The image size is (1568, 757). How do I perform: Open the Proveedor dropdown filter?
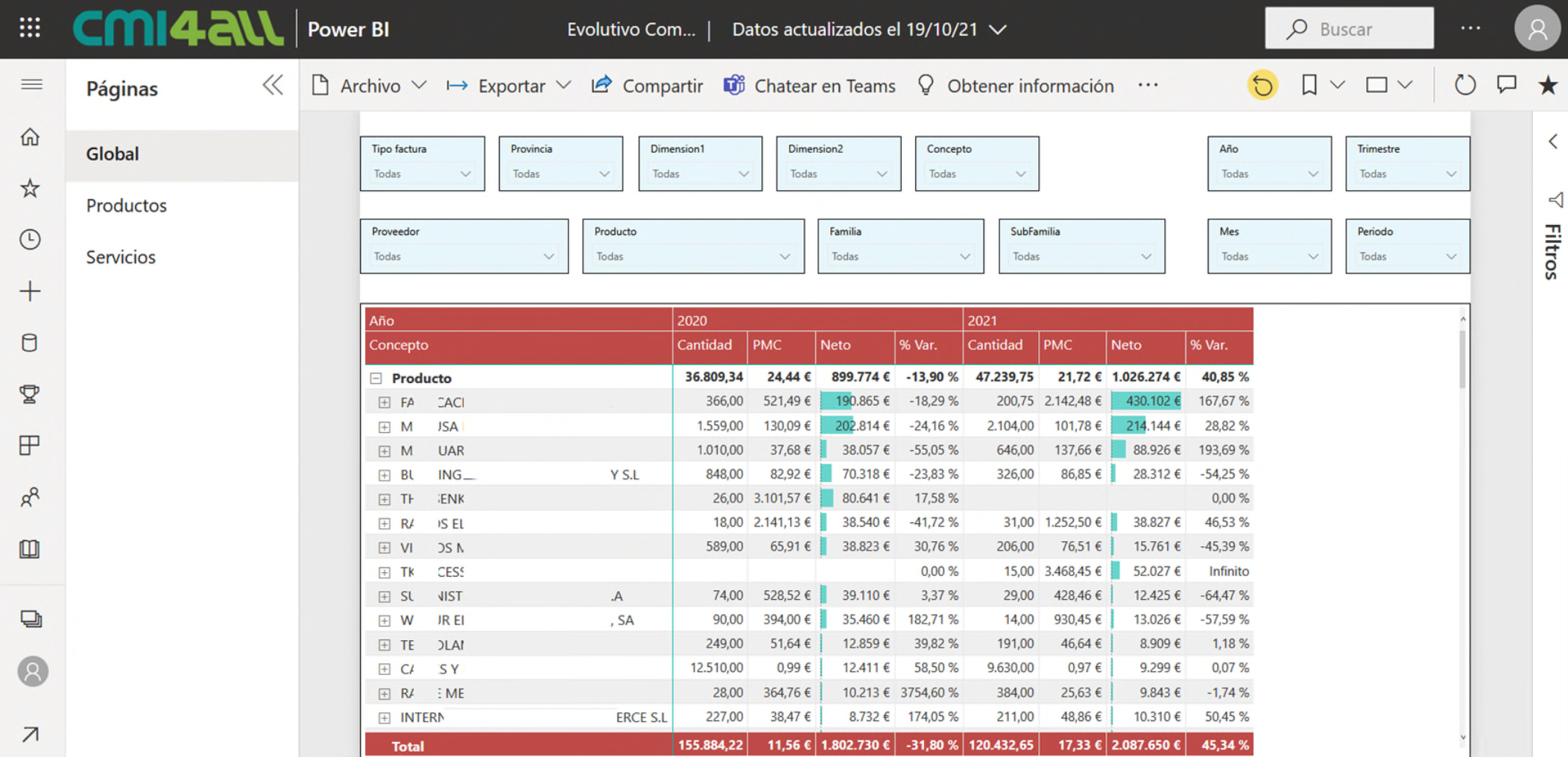(464, 256)
